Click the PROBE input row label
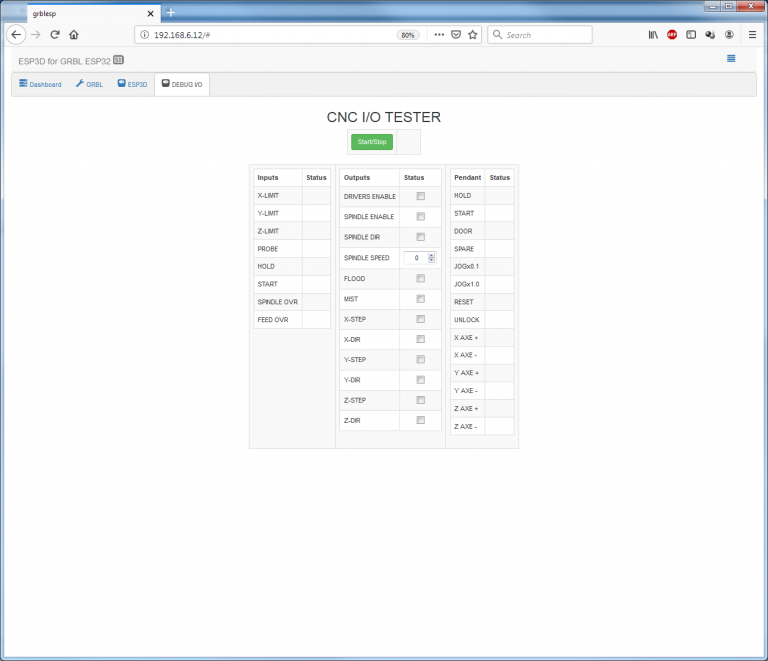 pyautogui.click(x=267, y=249)
